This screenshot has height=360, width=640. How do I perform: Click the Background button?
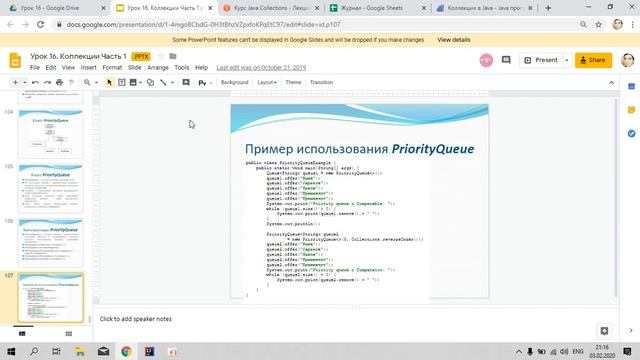pos(234,82)
